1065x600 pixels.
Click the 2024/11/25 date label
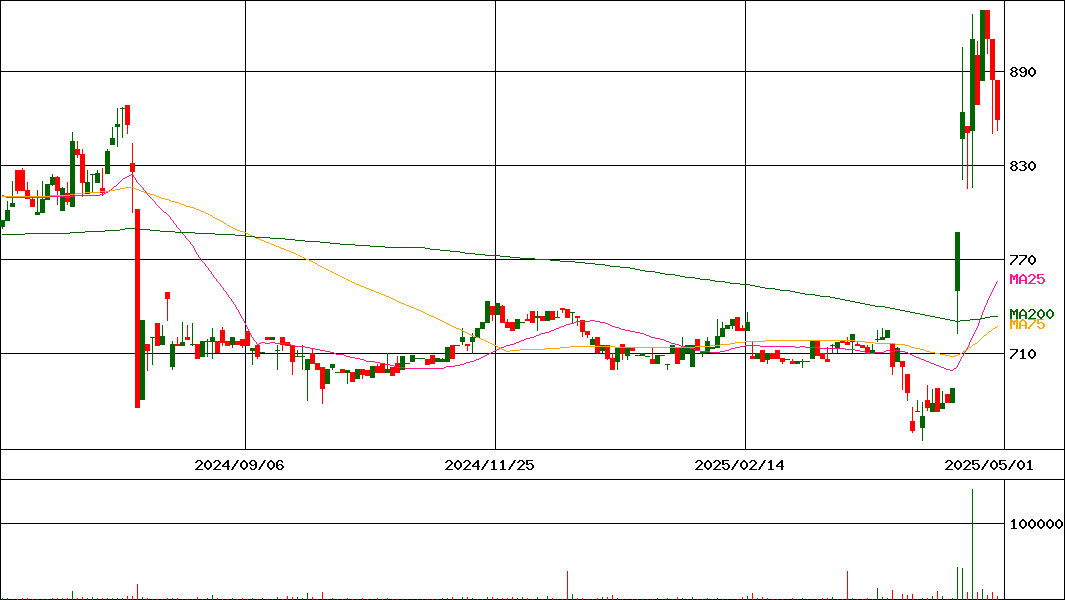tap(489, 465)
